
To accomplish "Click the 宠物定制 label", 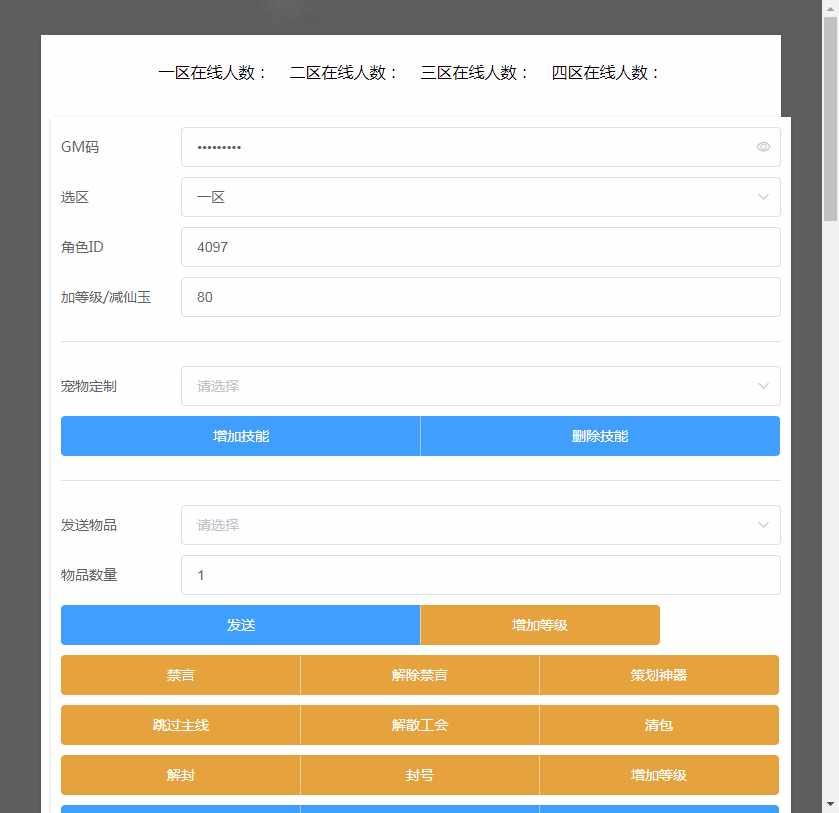I will 89,386.
